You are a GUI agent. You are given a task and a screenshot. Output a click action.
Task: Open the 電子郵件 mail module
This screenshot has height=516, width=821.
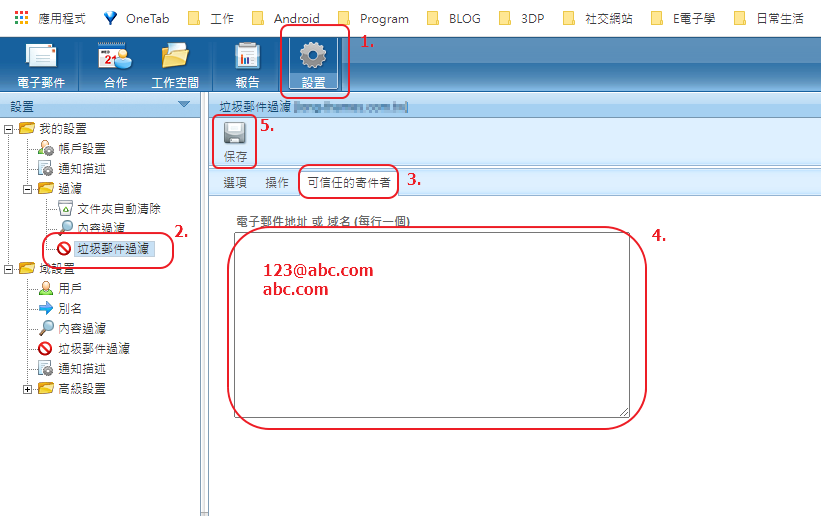coord(39,65)
